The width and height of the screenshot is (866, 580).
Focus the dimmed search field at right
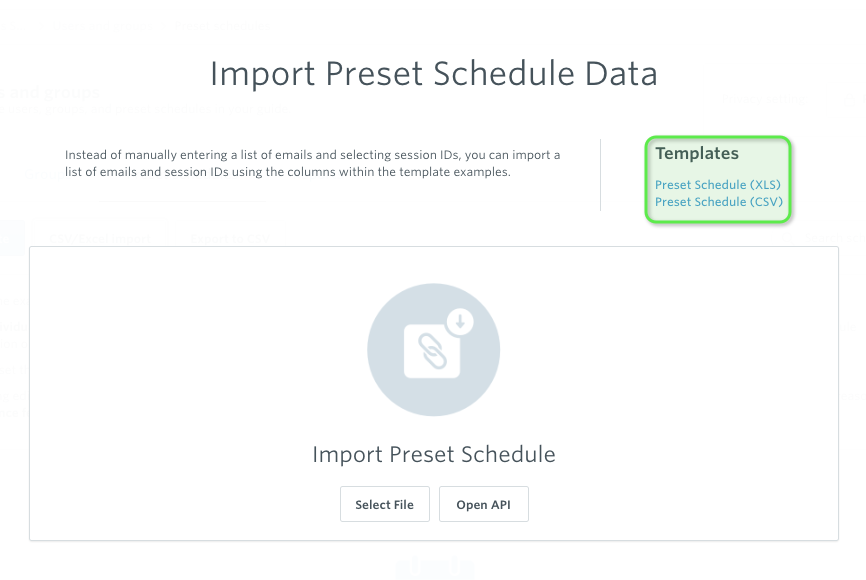(x=824, y=239)
